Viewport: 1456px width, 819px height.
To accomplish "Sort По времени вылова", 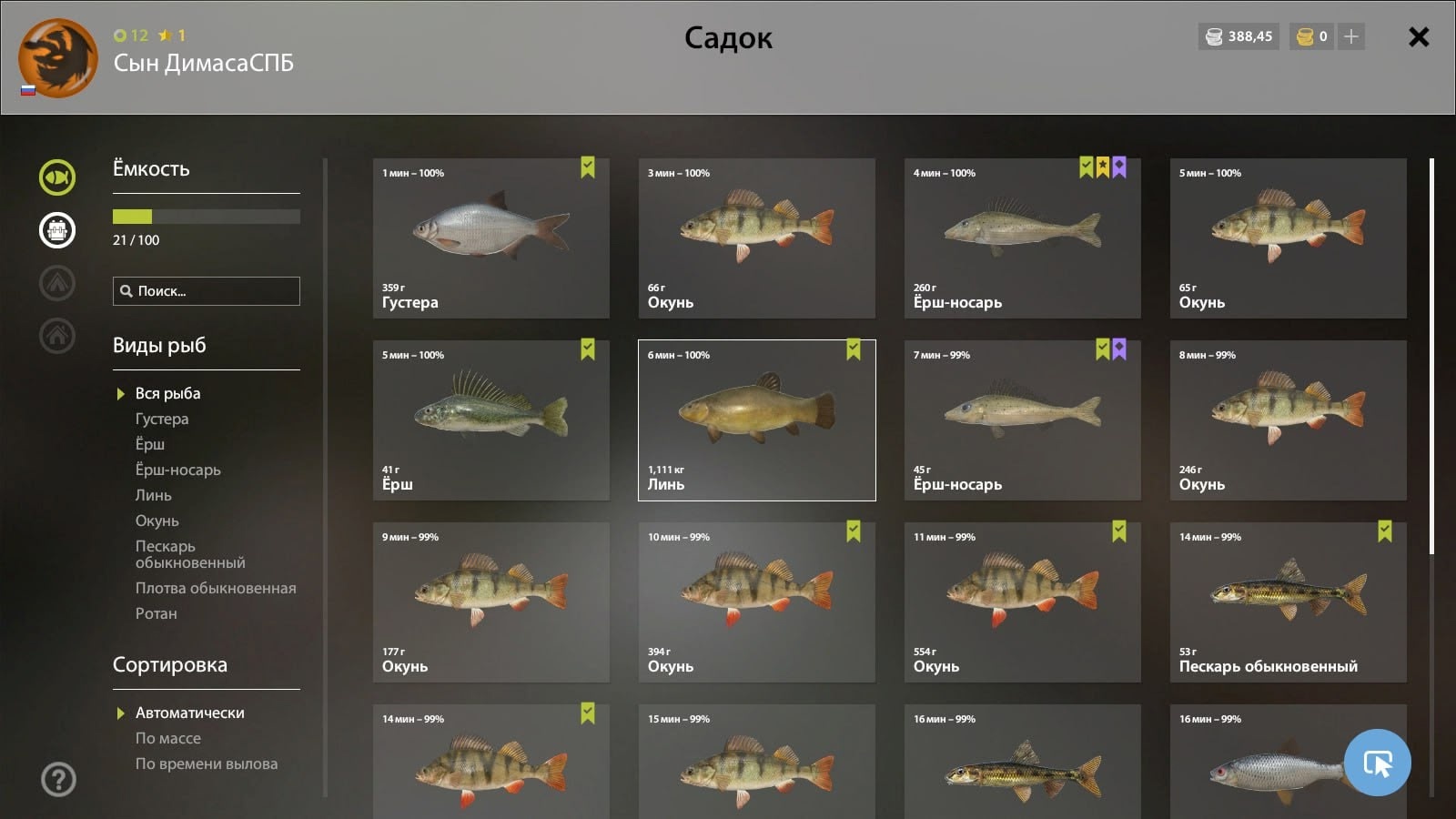I will [207, 763].
